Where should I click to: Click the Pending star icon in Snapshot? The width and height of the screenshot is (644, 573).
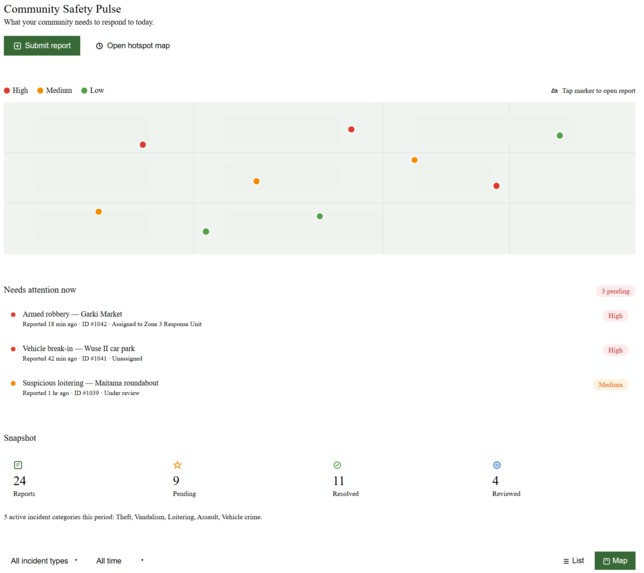[177, 465]
